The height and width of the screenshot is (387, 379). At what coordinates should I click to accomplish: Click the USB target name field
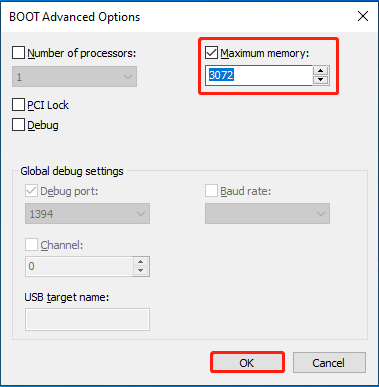[x=87, y=319]
